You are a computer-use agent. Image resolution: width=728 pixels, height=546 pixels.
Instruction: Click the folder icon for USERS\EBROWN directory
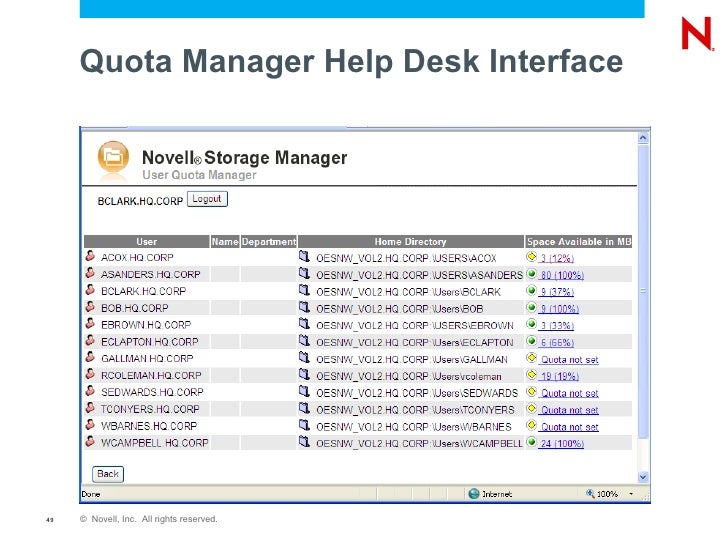(304, 324)
